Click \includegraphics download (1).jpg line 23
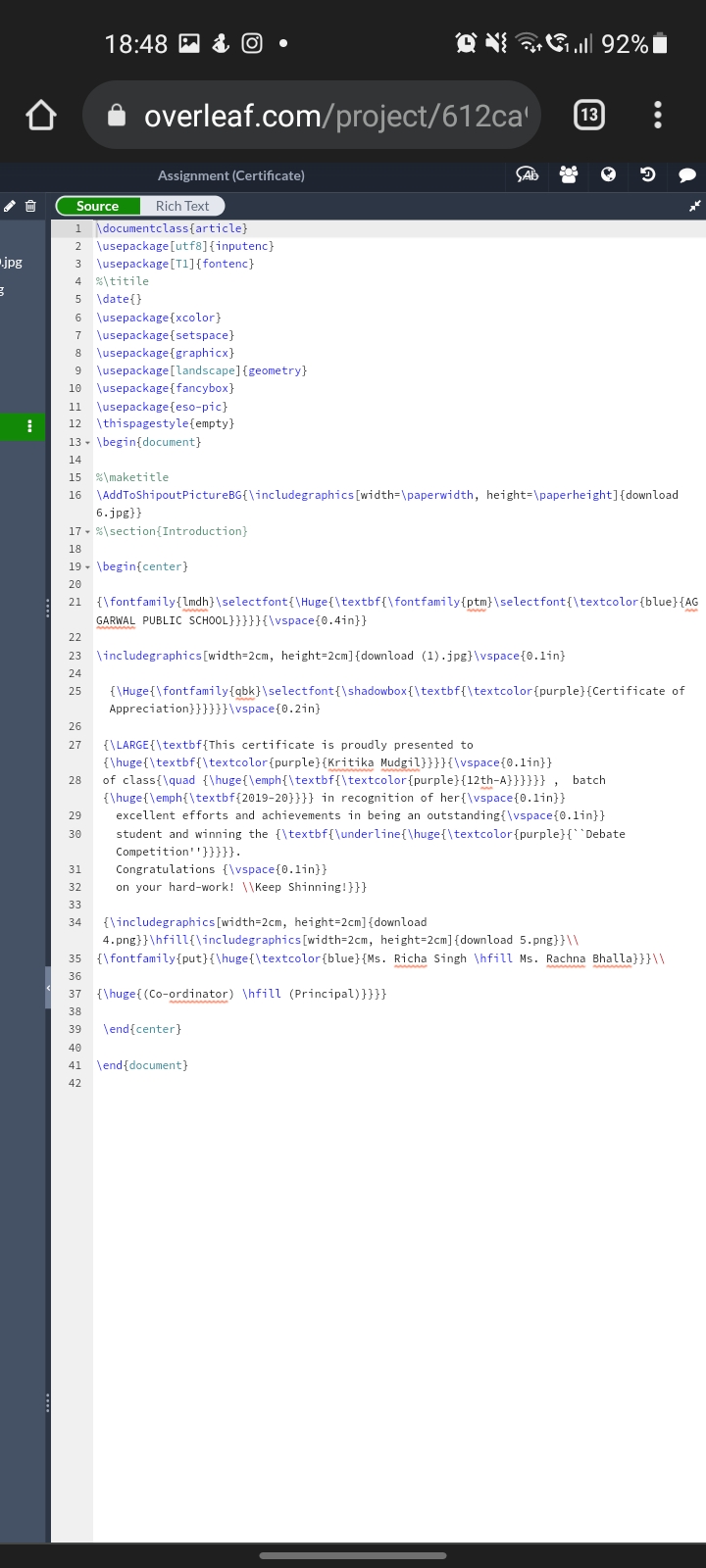Viewport: 706px width, 1568px height. pos(330,656)
